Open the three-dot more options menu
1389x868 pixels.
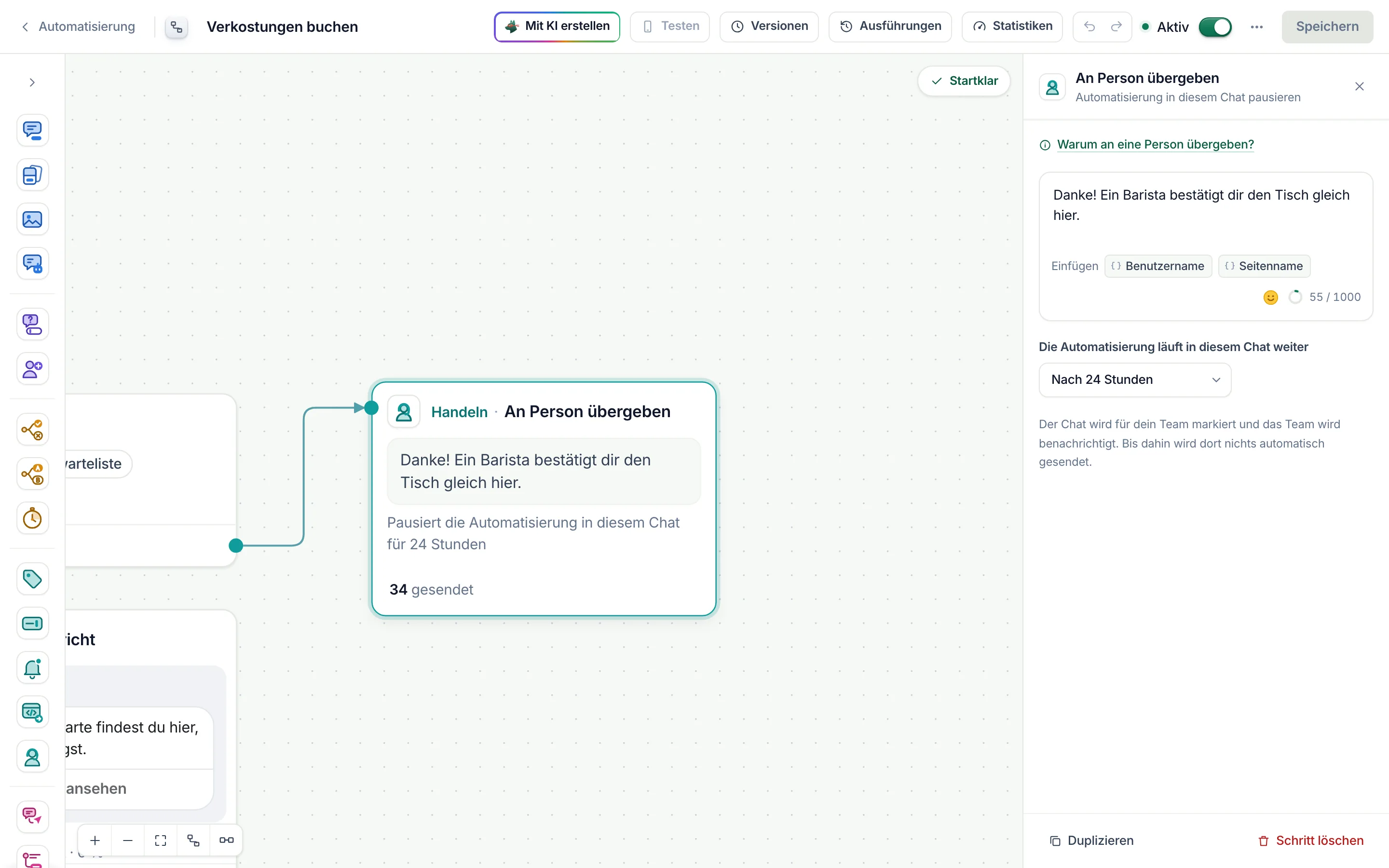(x=1256, y=27)
